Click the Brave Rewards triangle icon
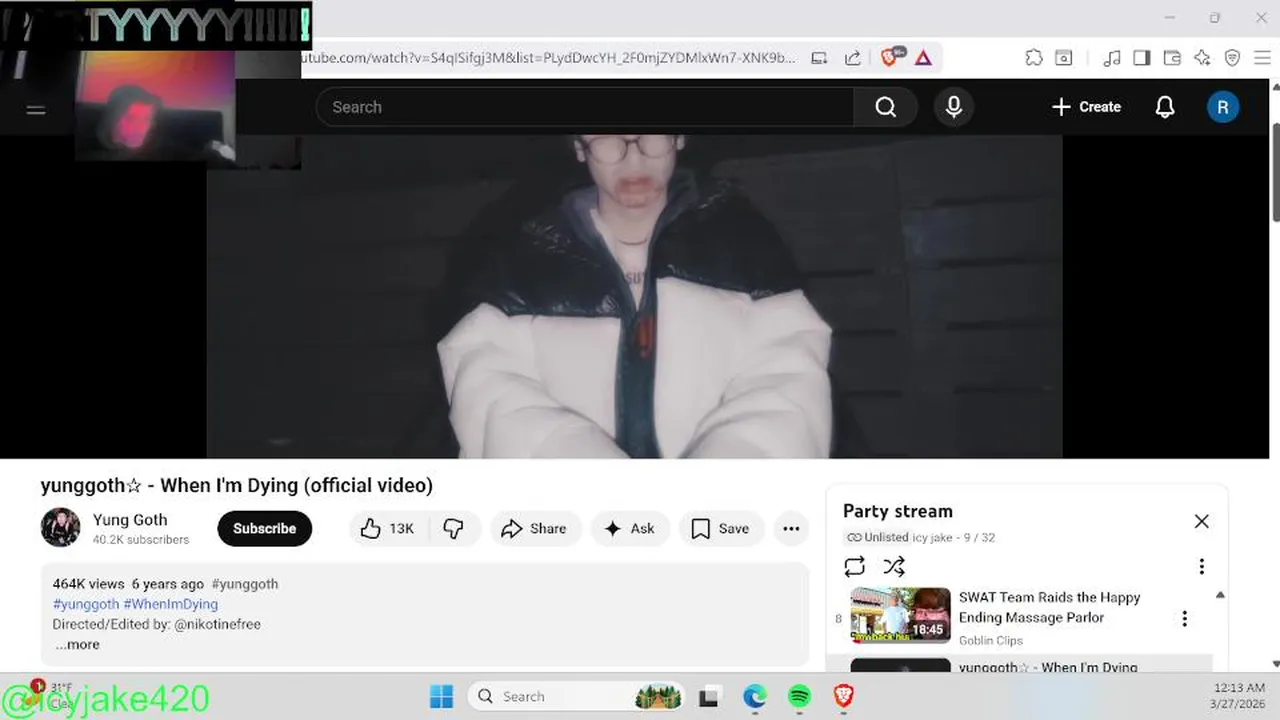This screenshot has height=720, width=1280. [x=923, y=58]
